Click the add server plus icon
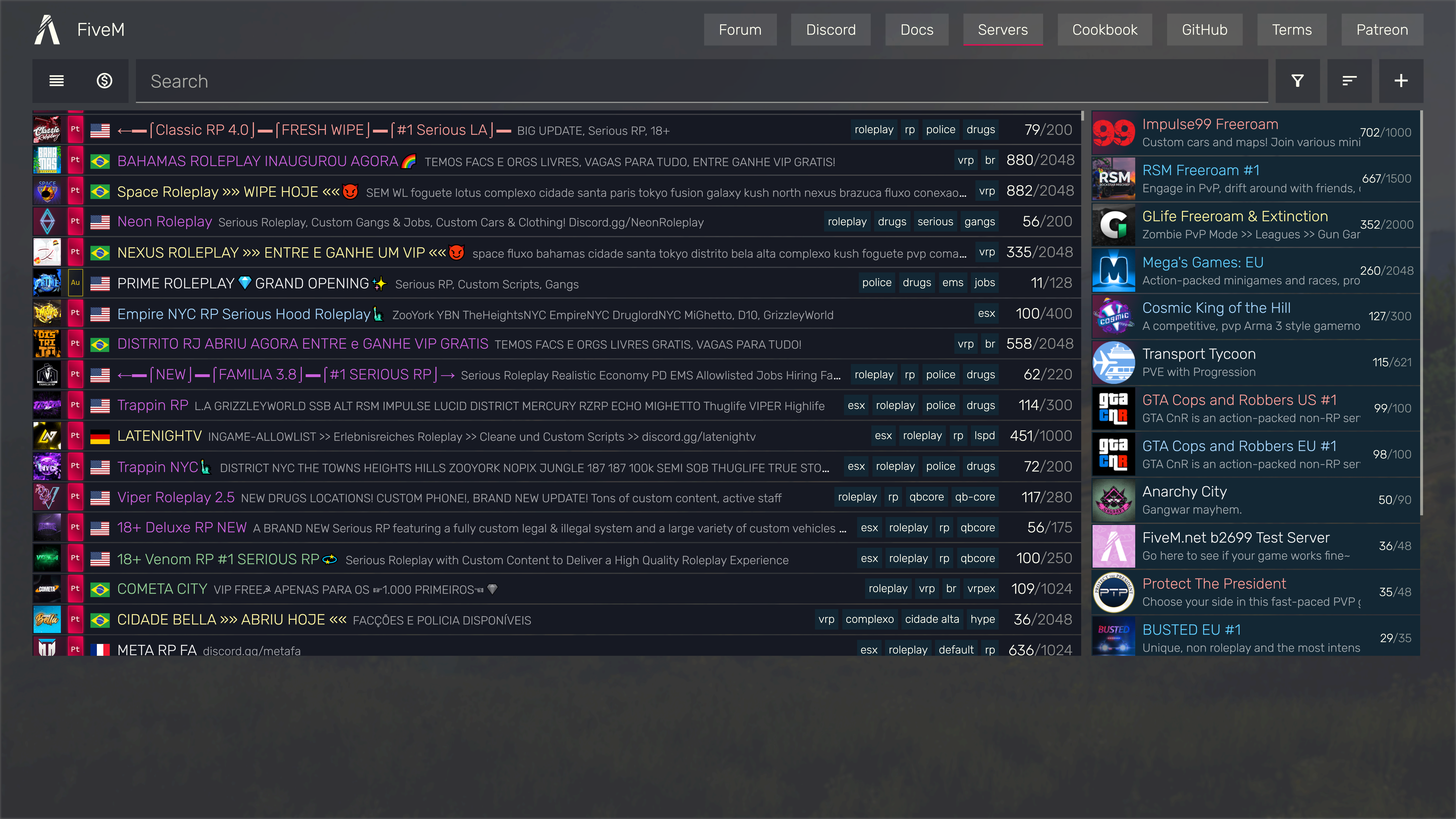Image resolution: width=1456 pixels, height=819 pixels. 1401,81
